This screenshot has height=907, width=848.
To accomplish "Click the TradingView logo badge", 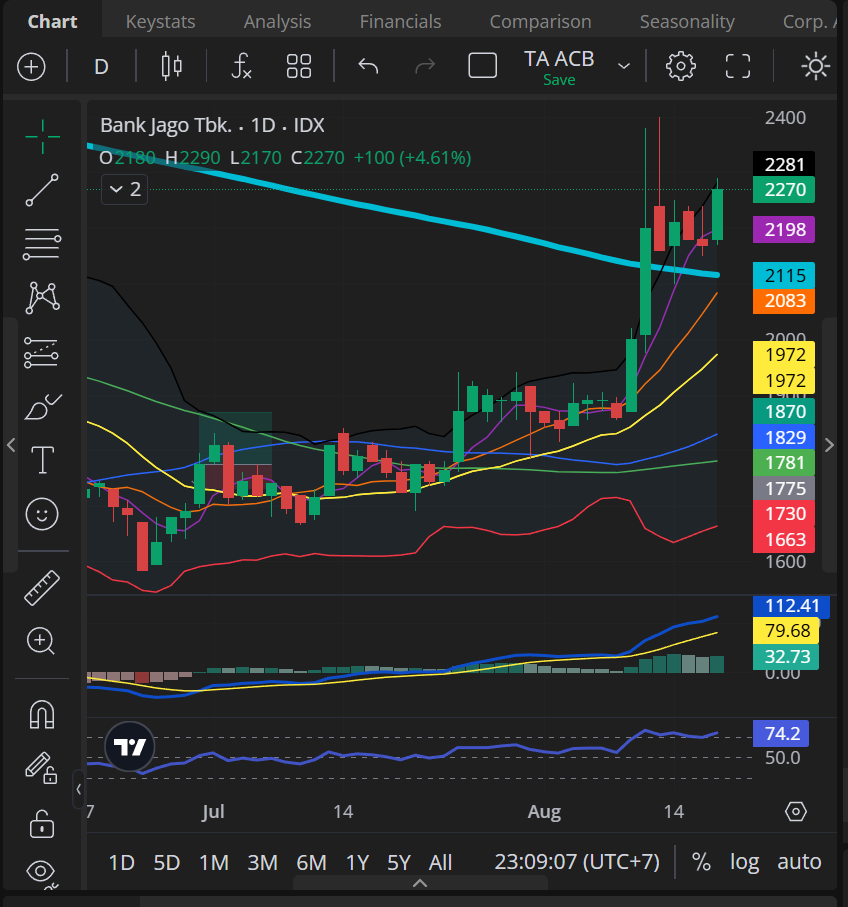I will pyautogui.click(x=130, y=747).
